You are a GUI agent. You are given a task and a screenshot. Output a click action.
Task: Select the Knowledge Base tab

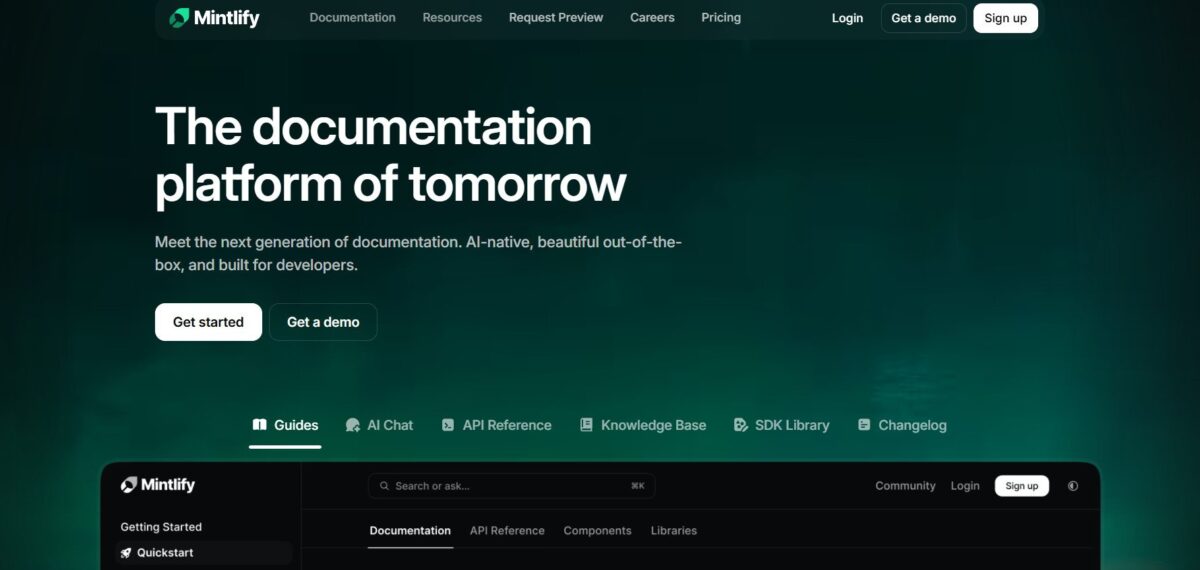point(643,425)
